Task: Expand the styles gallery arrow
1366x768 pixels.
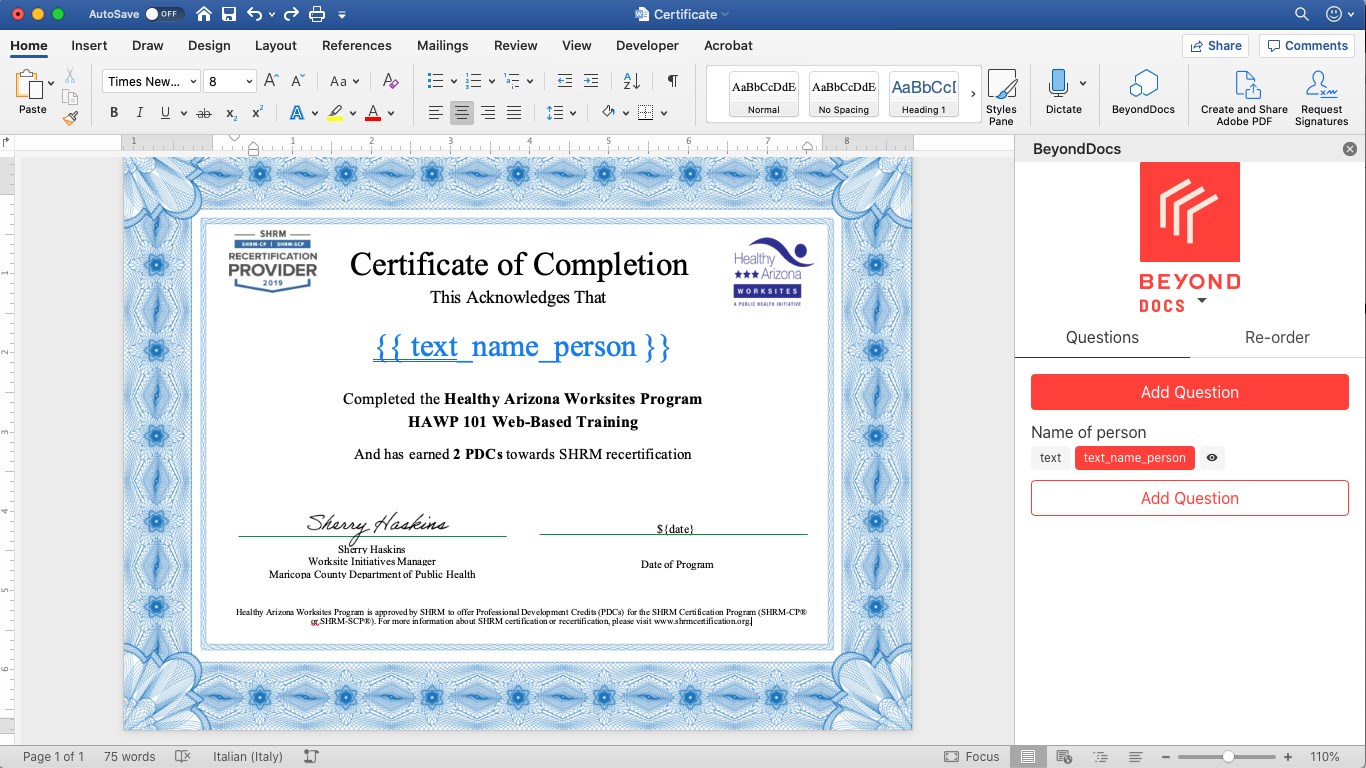Action: point(973,94)
